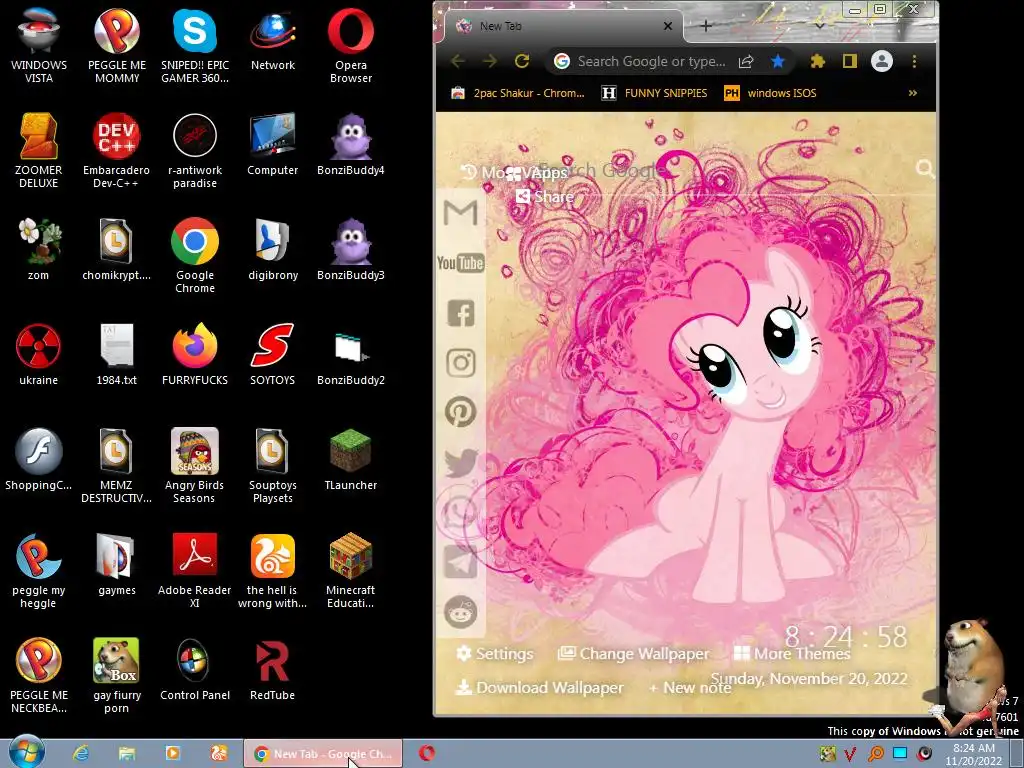Select the Control Panel desktop icon

pos(195,669)
